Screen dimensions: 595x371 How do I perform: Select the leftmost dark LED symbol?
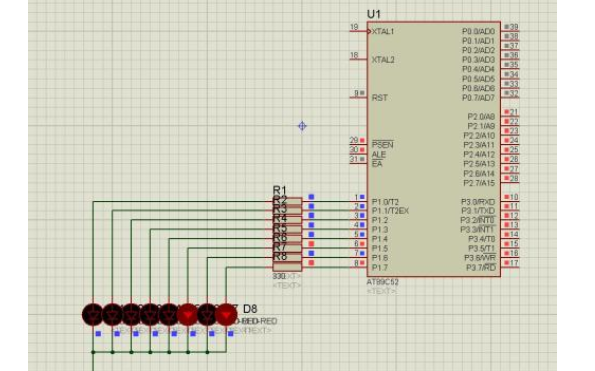point(93,314)
